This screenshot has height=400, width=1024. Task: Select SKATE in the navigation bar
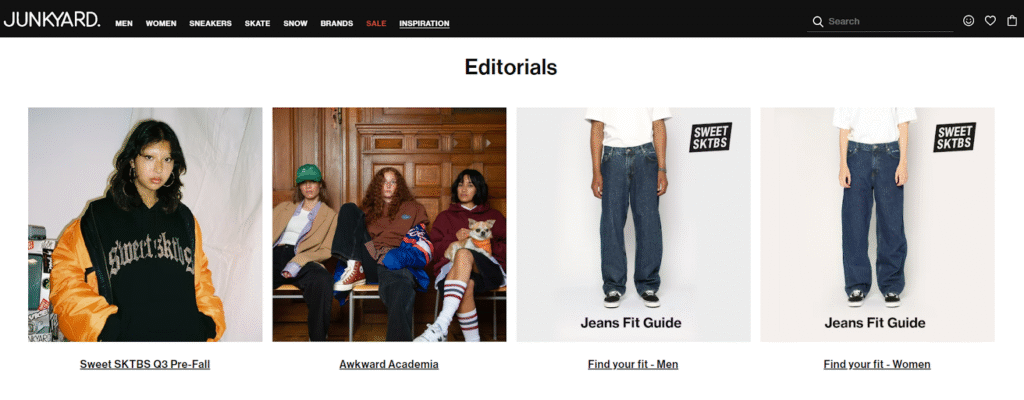257,24
